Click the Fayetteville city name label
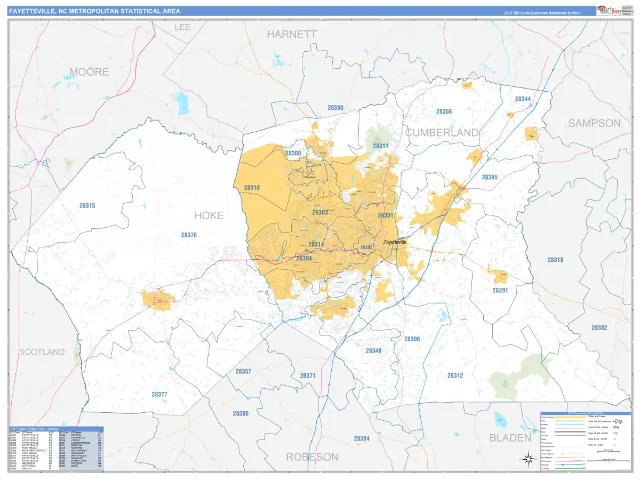640x480 pixels. (x=395, y=242)
